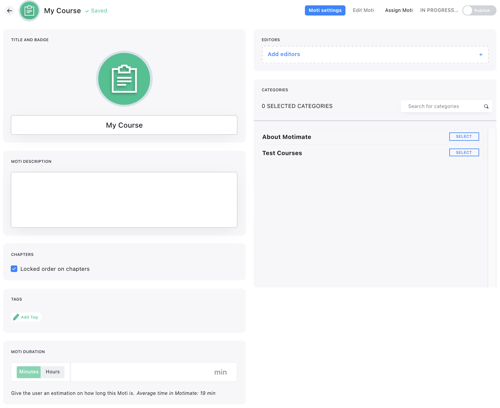The height and width of the screenshot is (408, 500).
Task: Open the Moti settings tab
Action: [x=325, y=10]
